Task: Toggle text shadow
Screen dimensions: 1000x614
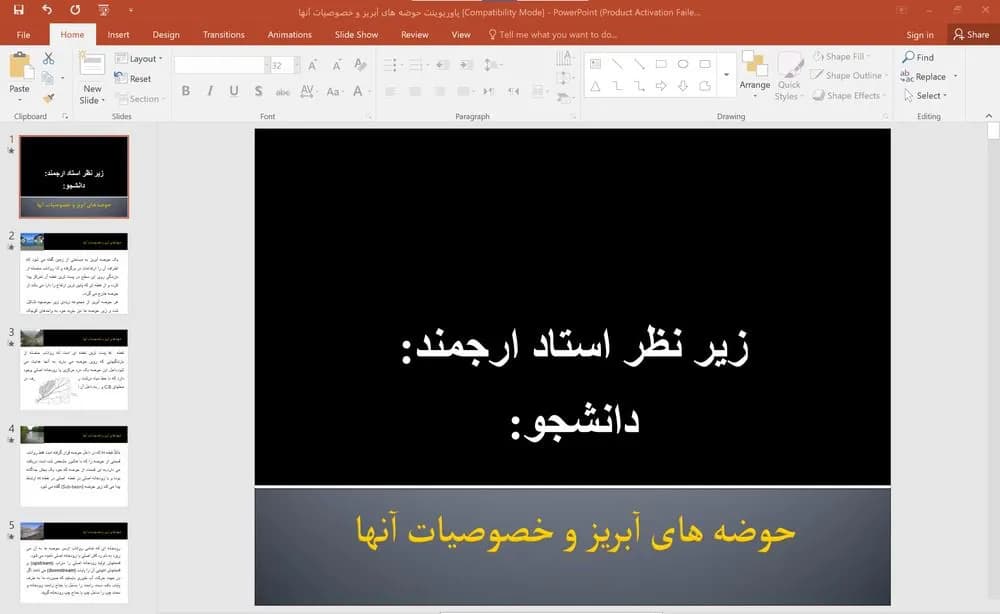Action: pyautogui.click(x=258, y=91)
